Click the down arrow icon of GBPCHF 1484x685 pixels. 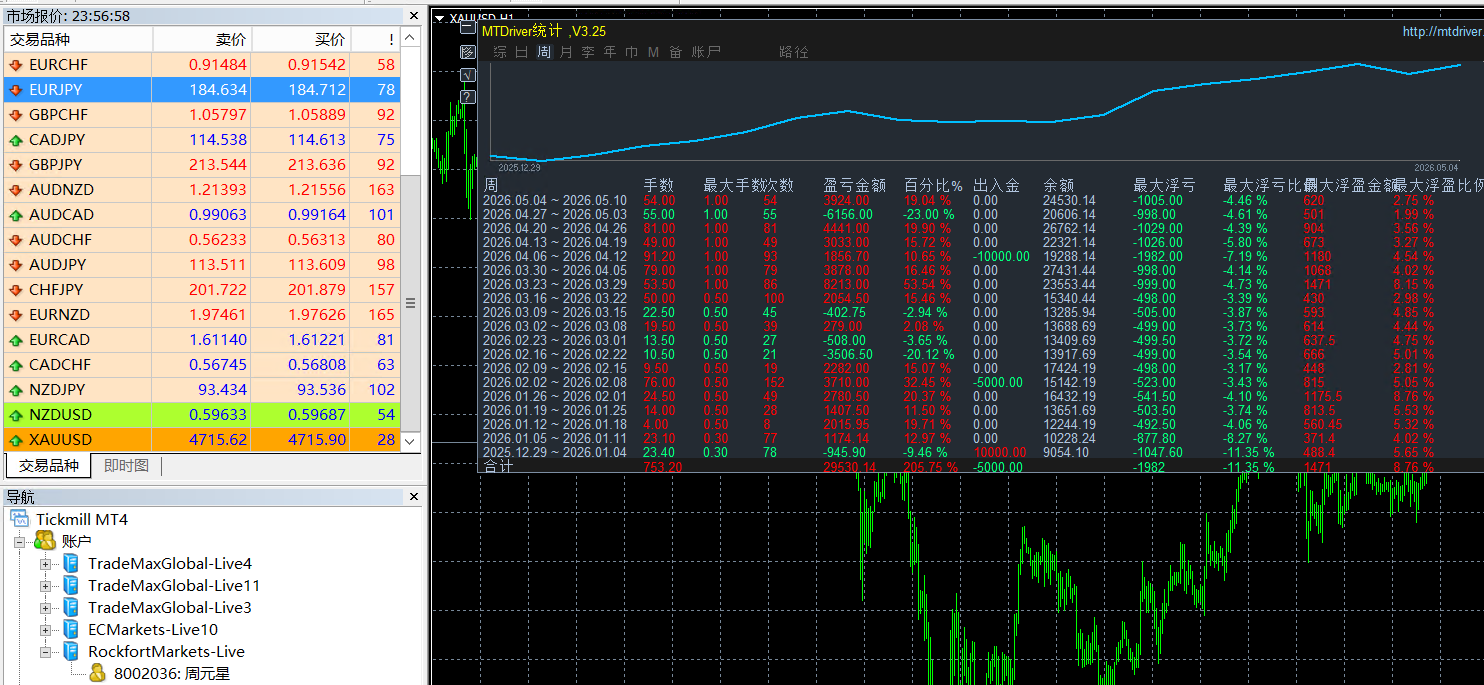(16, 114)
